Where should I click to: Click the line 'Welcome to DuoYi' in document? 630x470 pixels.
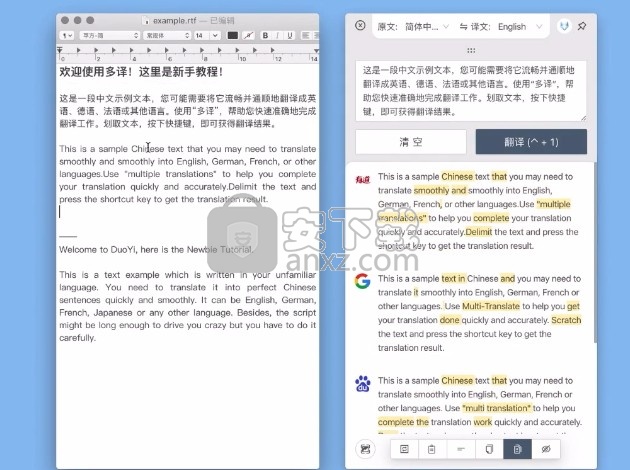click(156, 249)
